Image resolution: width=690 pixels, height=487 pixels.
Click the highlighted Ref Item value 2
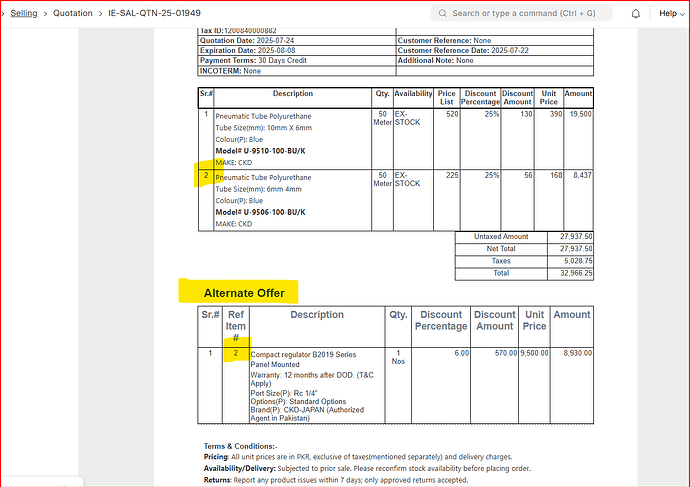tap(236, 353)
